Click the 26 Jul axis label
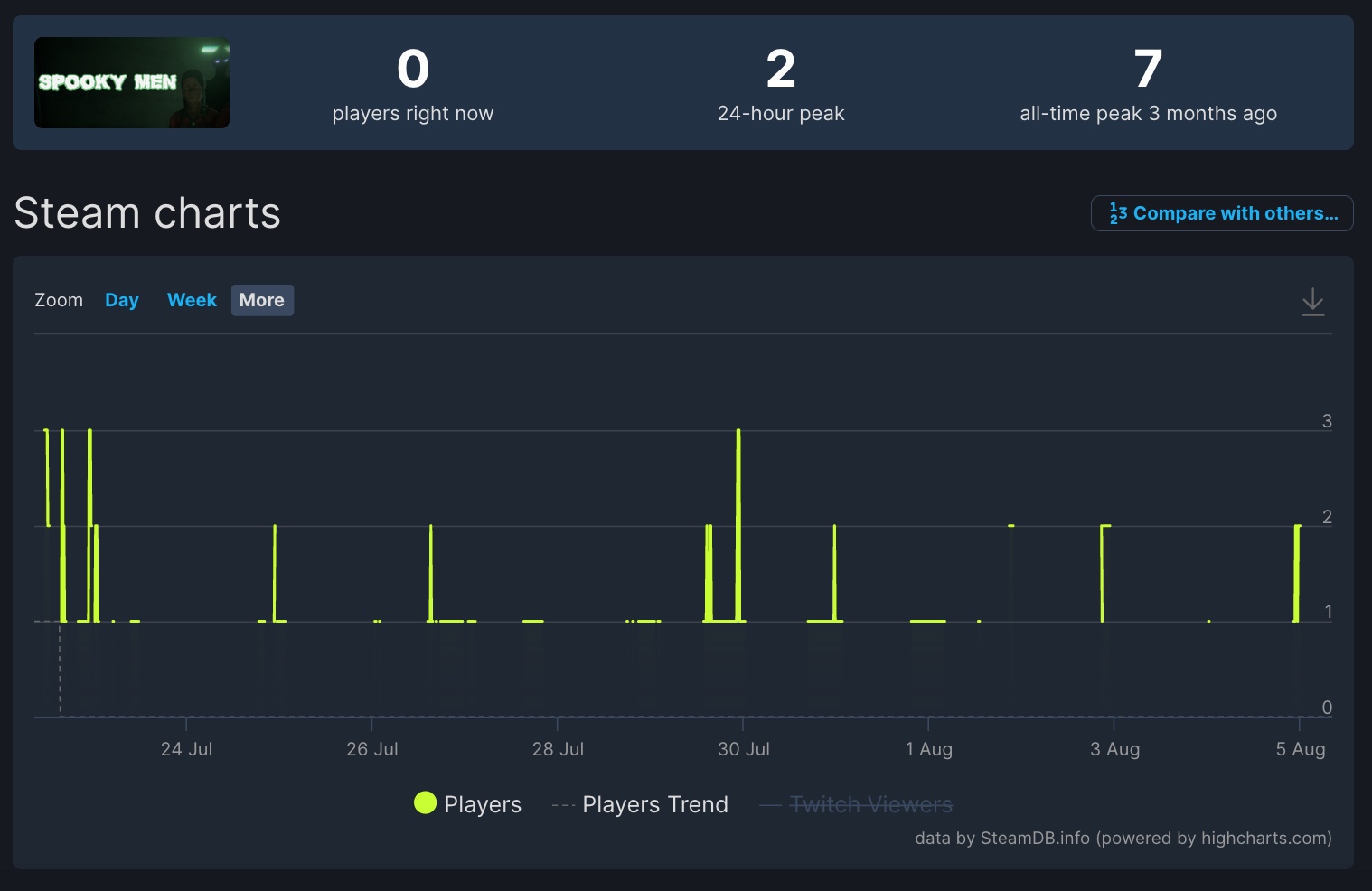Image resolution: width=1372 pixels, height=891 pixels. point(372,749)
